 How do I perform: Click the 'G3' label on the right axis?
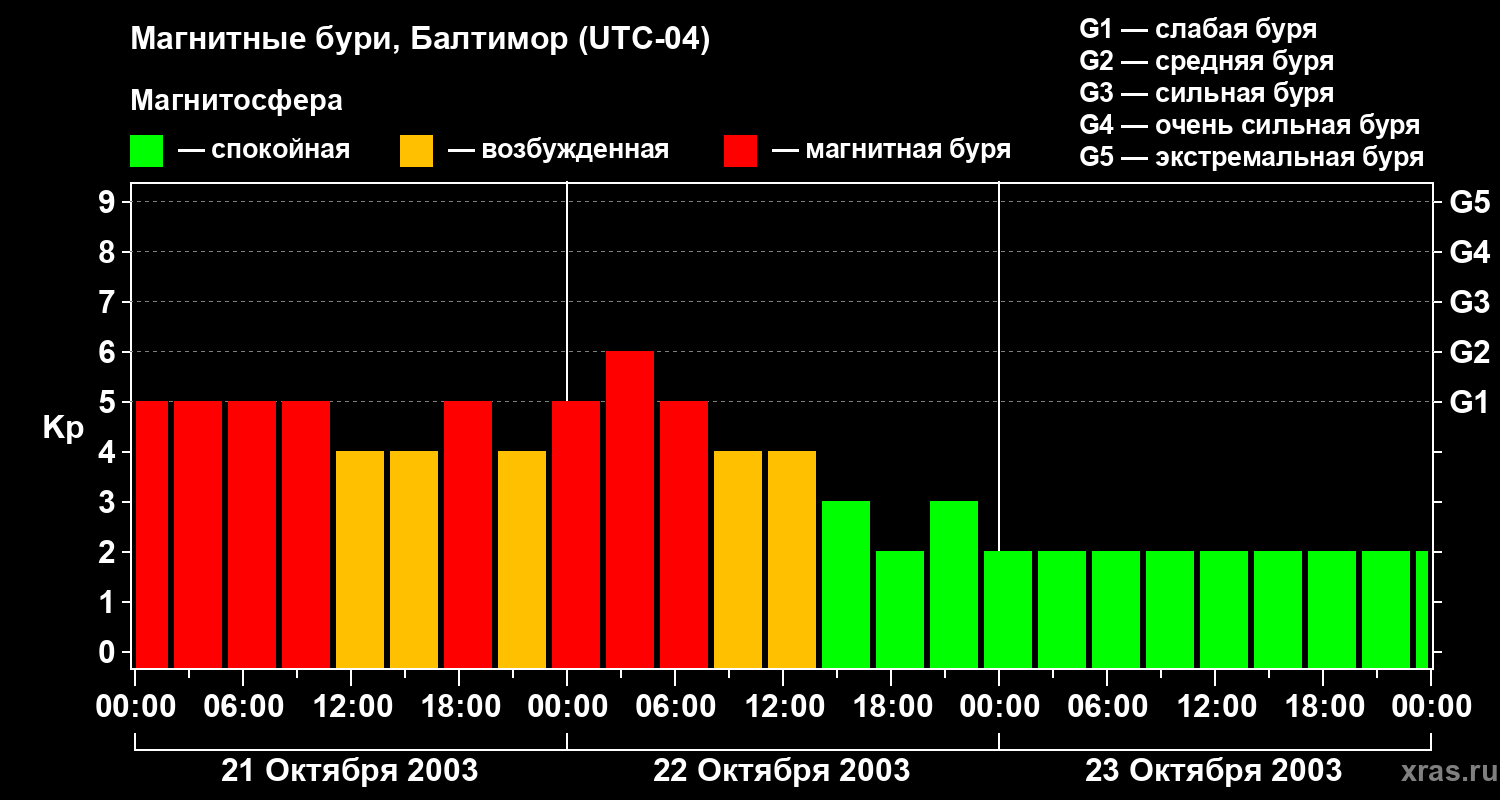(1470, 302)
